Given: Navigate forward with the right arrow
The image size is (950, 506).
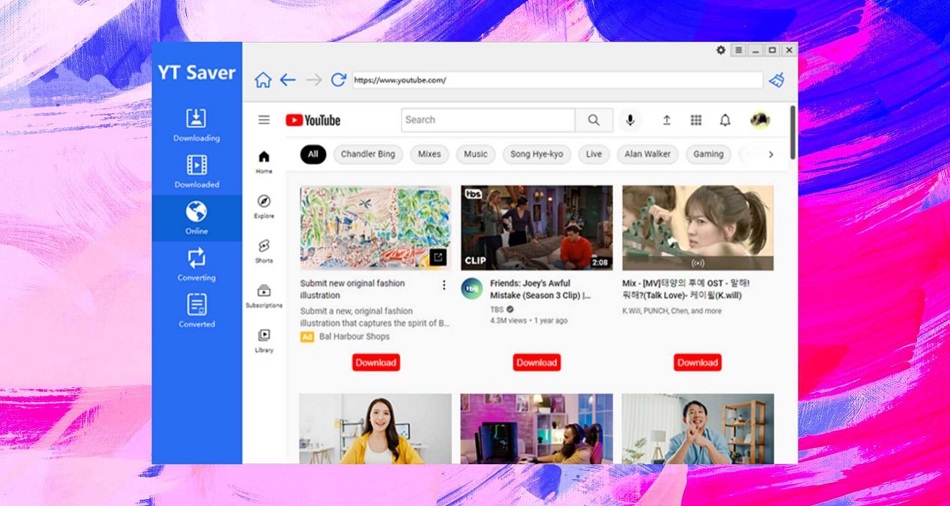Looking at the screenshot, I should click(313, 80).
